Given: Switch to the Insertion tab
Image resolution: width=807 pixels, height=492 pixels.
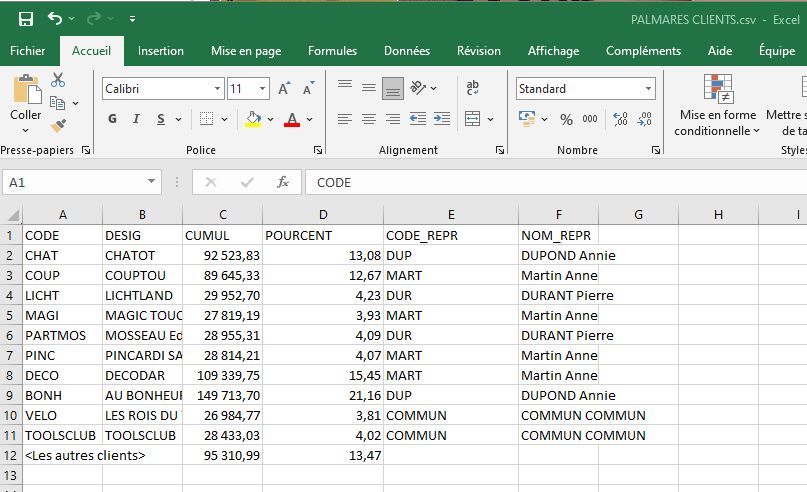Looking at the screenshot, I should (x=161, y=51).
